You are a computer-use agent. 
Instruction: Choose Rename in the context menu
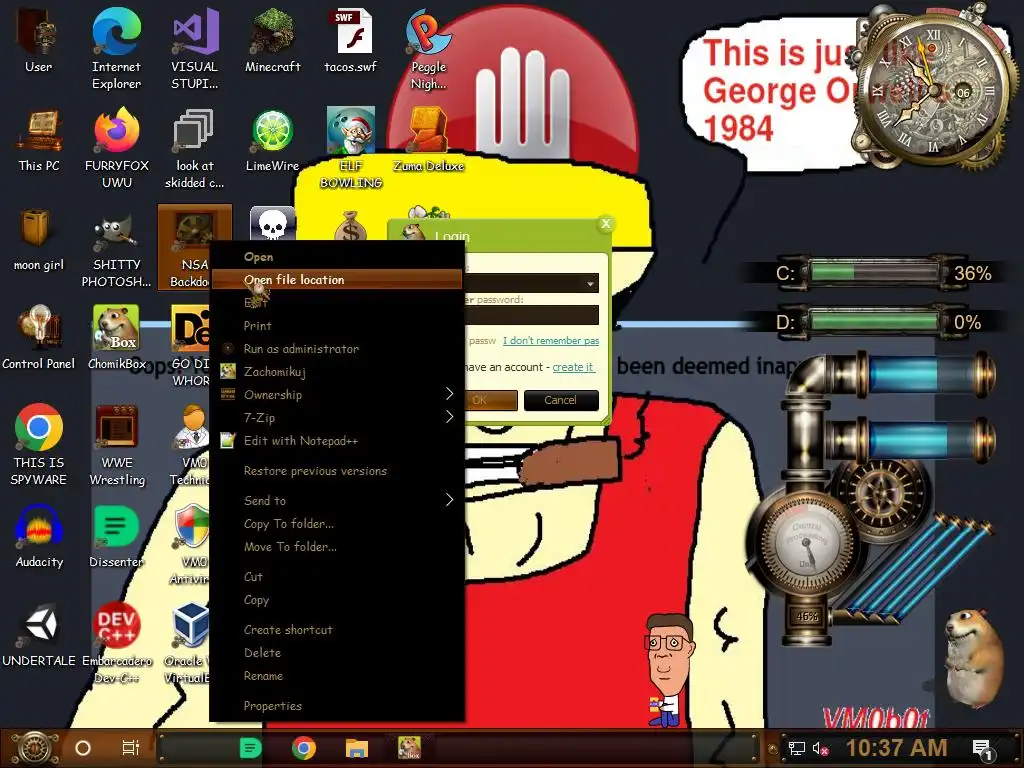click(x=337, y=675)
